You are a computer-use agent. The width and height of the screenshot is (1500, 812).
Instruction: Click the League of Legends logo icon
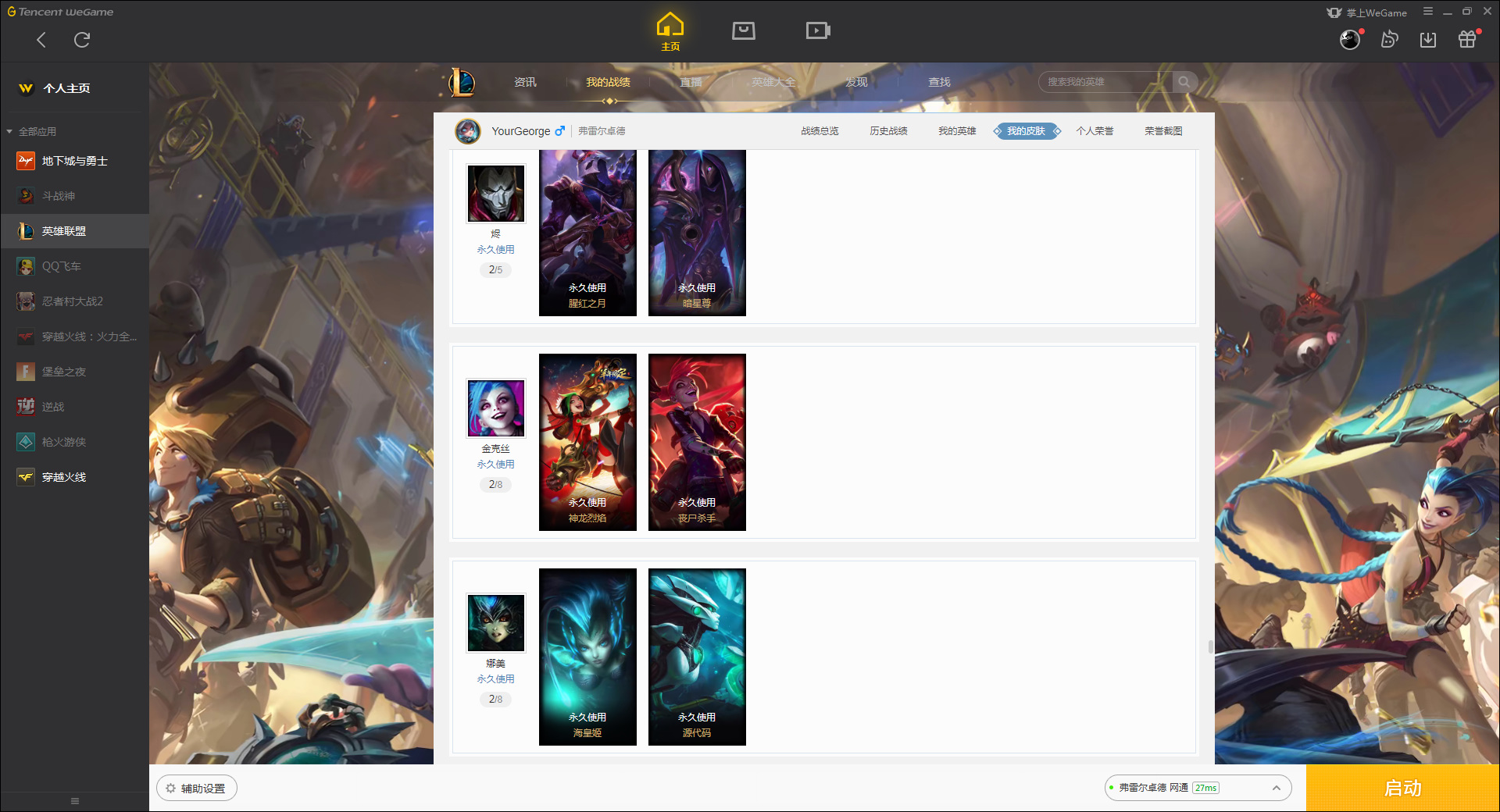point(462,82)
